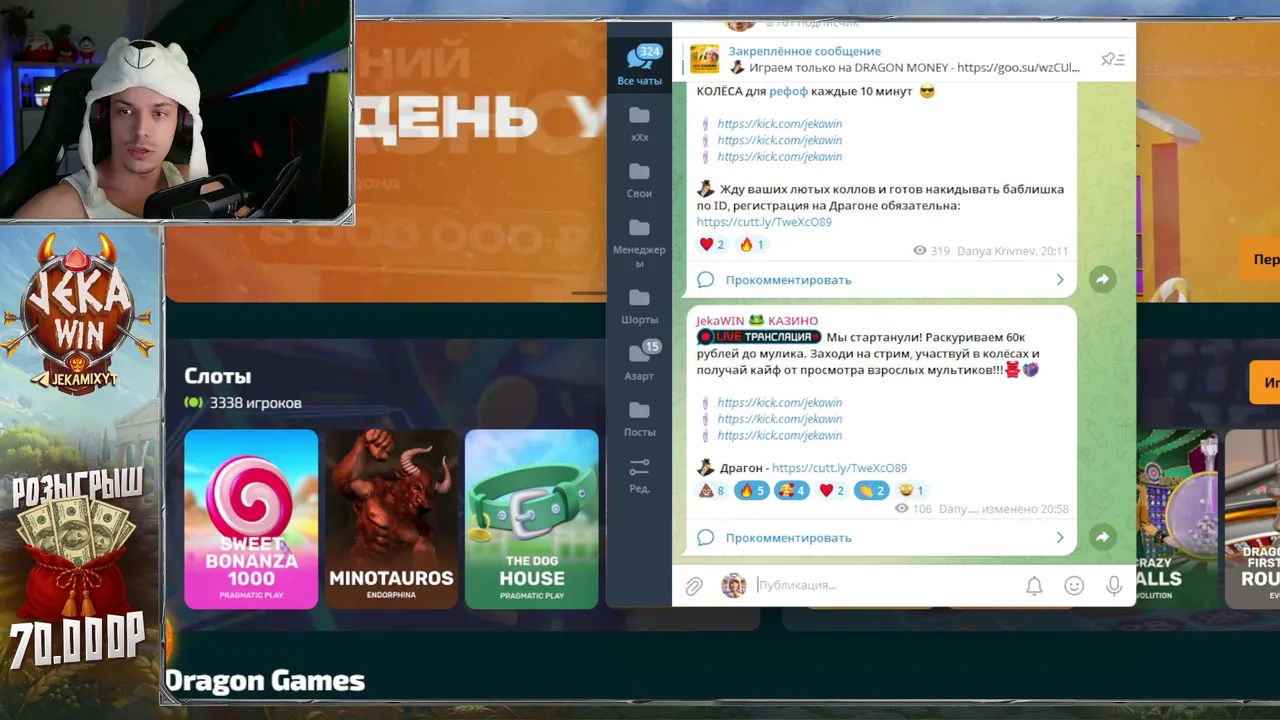The width and height of the screenshot is (1280, 720).
Task: Click the views count eye icon showing 106
Action: pyautogui.click(x=901, y=509)
